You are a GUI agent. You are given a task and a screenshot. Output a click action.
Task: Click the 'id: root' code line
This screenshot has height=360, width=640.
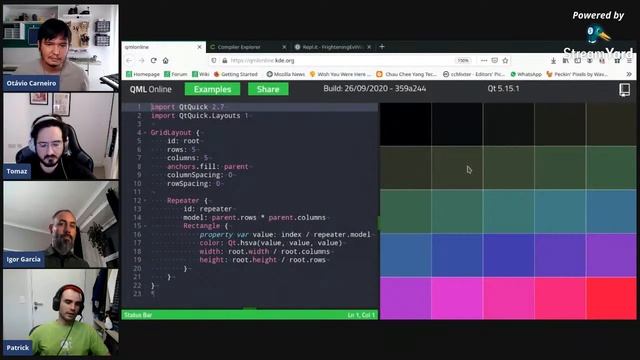point(183,141)
